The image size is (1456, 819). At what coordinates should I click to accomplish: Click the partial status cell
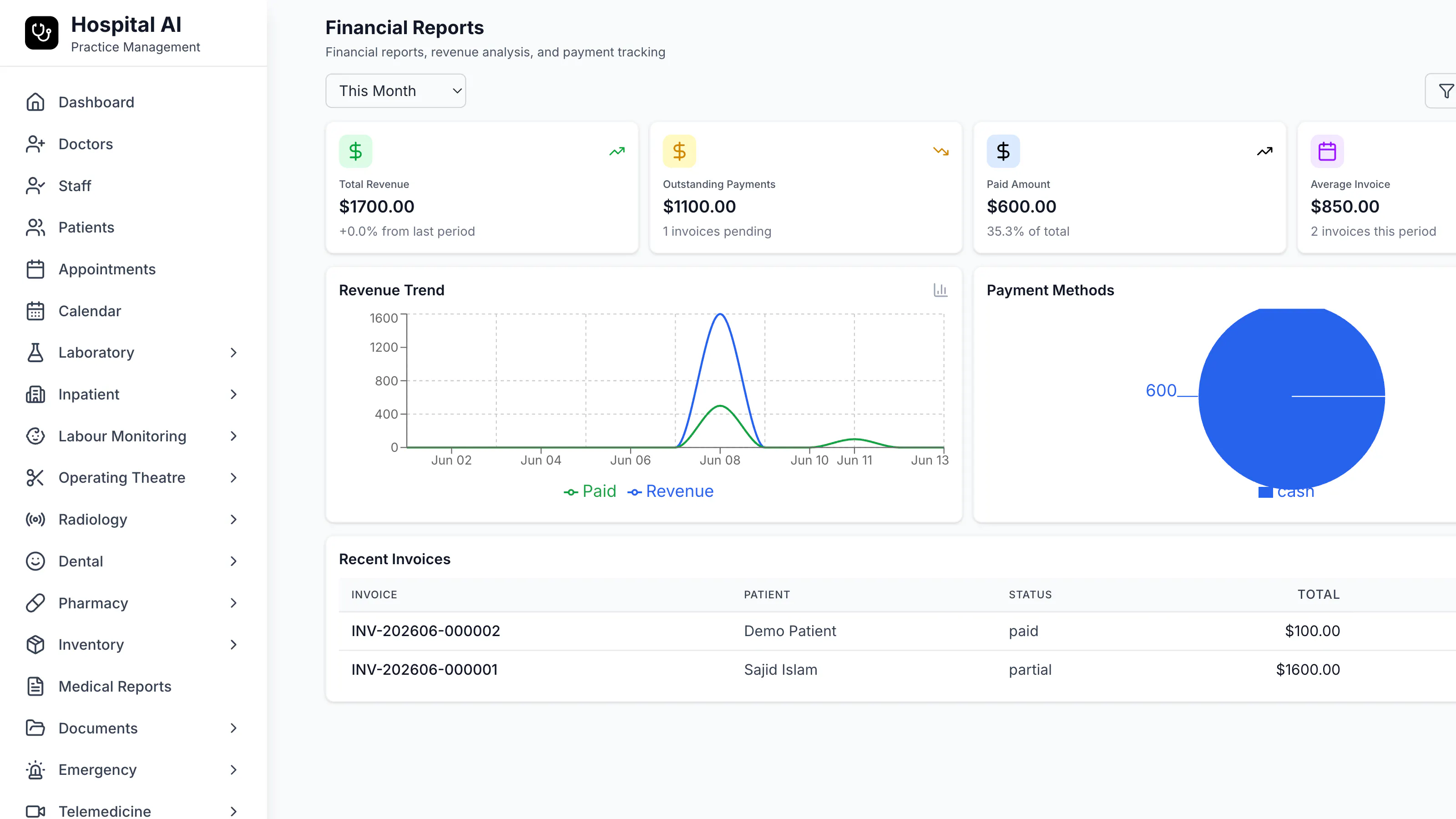click(x=1030, y=670)
